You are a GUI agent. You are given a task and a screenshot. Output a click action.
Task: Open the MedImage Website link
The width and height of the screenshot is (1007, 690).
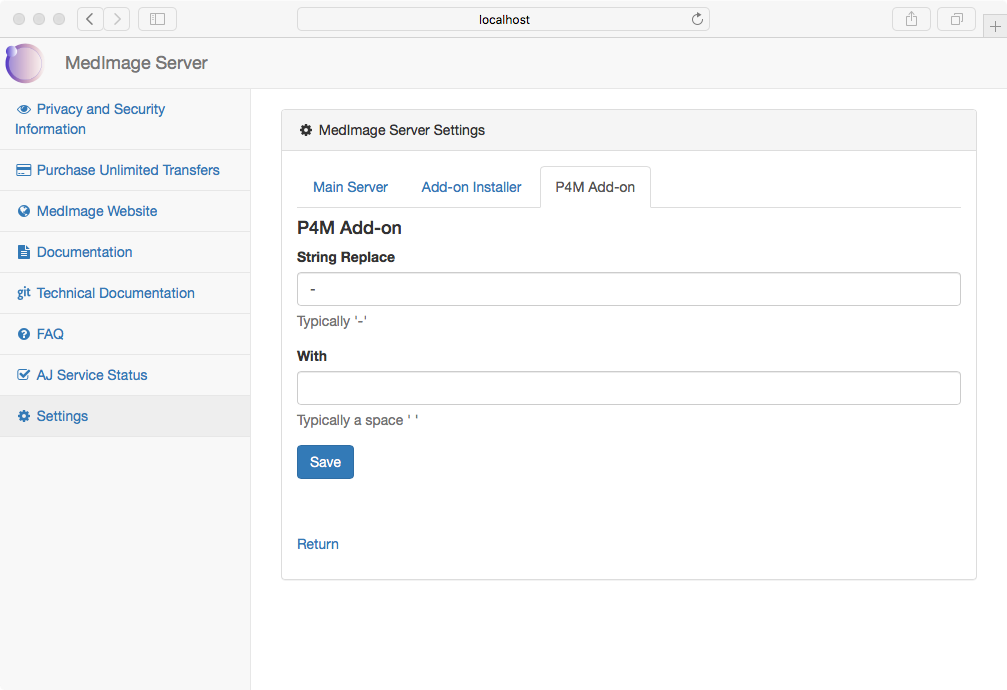pos(97,211)
